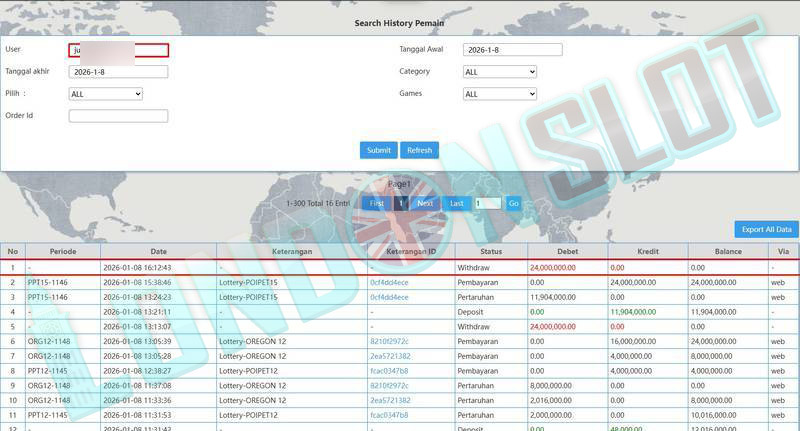Focus the Order Id text box
The height and width of the screenshot is (431, 800).
(x=118, y=116)
